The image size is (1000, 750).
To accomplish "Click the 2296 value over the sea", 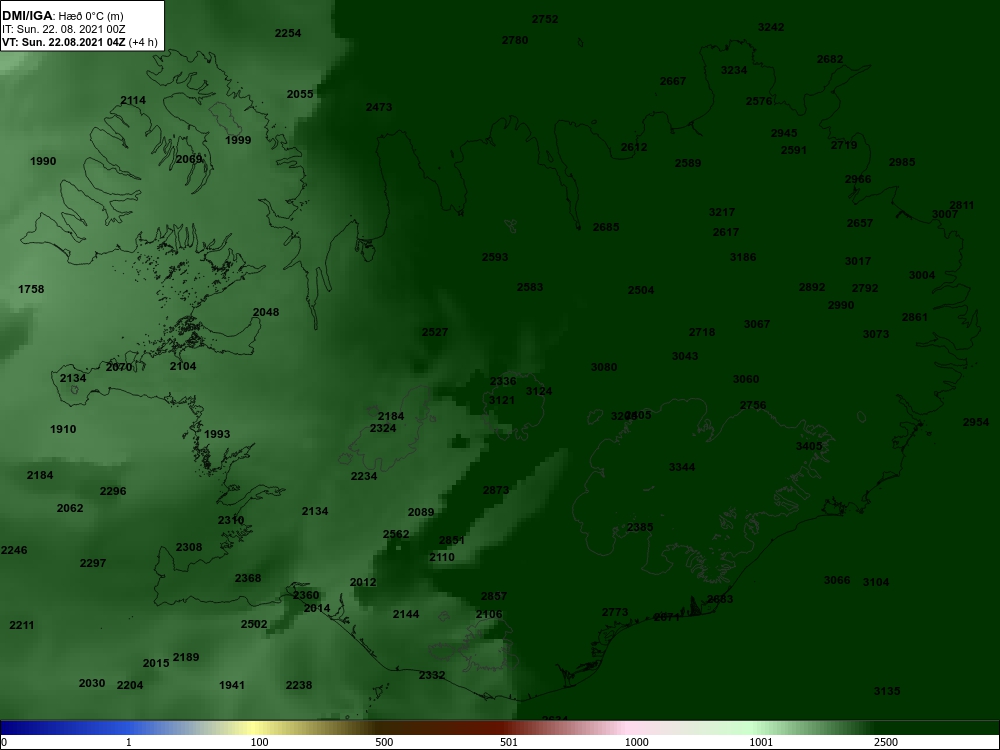I will (x=113, y=492).
